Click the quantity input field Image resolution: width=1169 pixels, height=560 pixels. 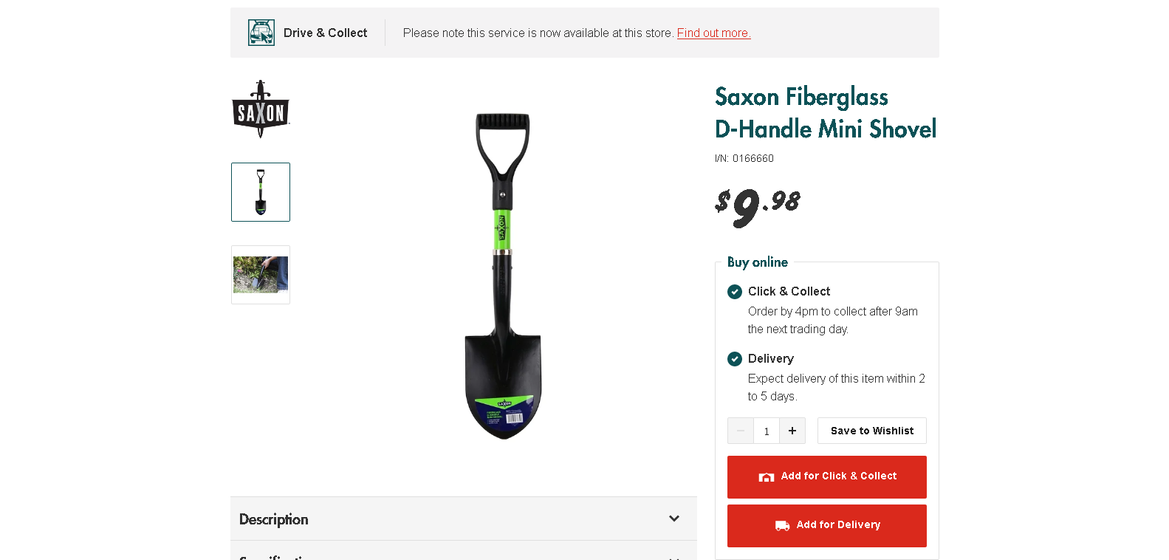click(766, 431)
